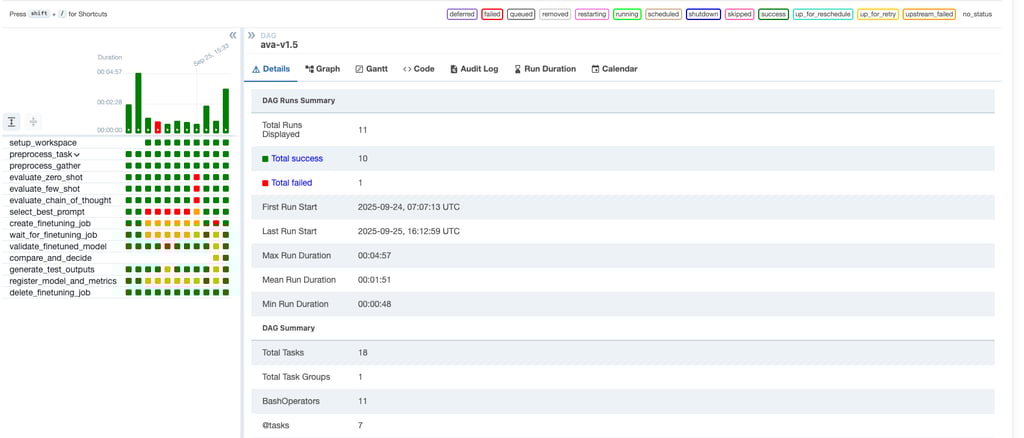Click the skipped status legend chip
This screenshot has width=1024, height=438.
739,14
